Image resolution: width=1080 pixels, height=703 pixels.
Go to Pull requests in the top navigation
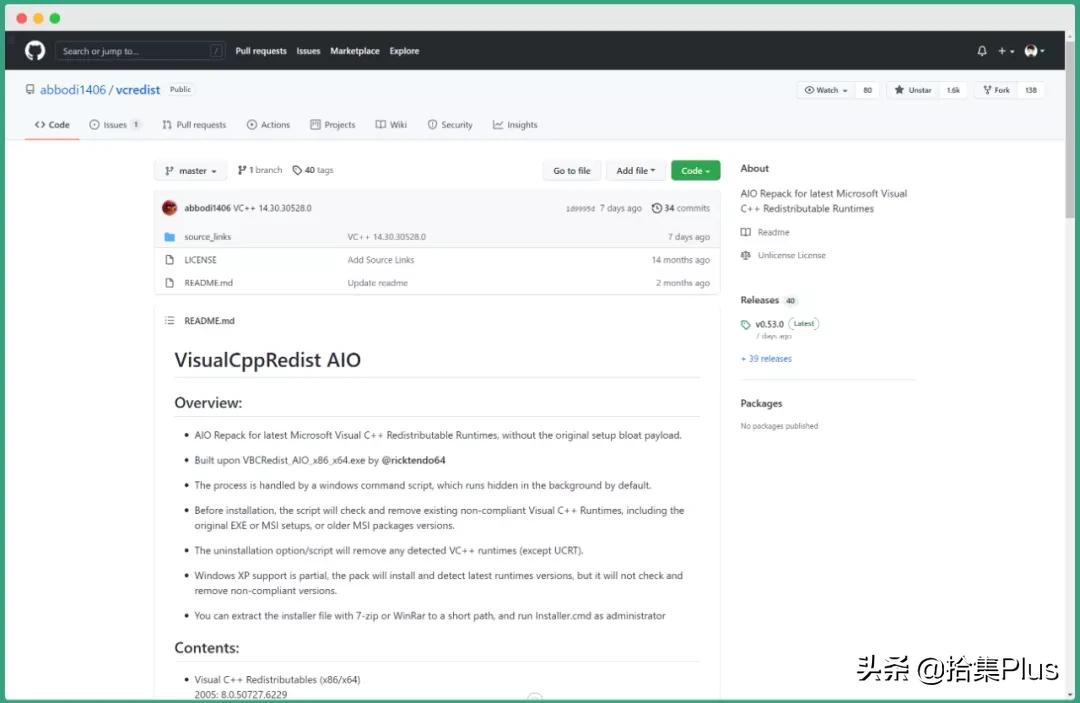pyautogui.click(x=261, y=51)
